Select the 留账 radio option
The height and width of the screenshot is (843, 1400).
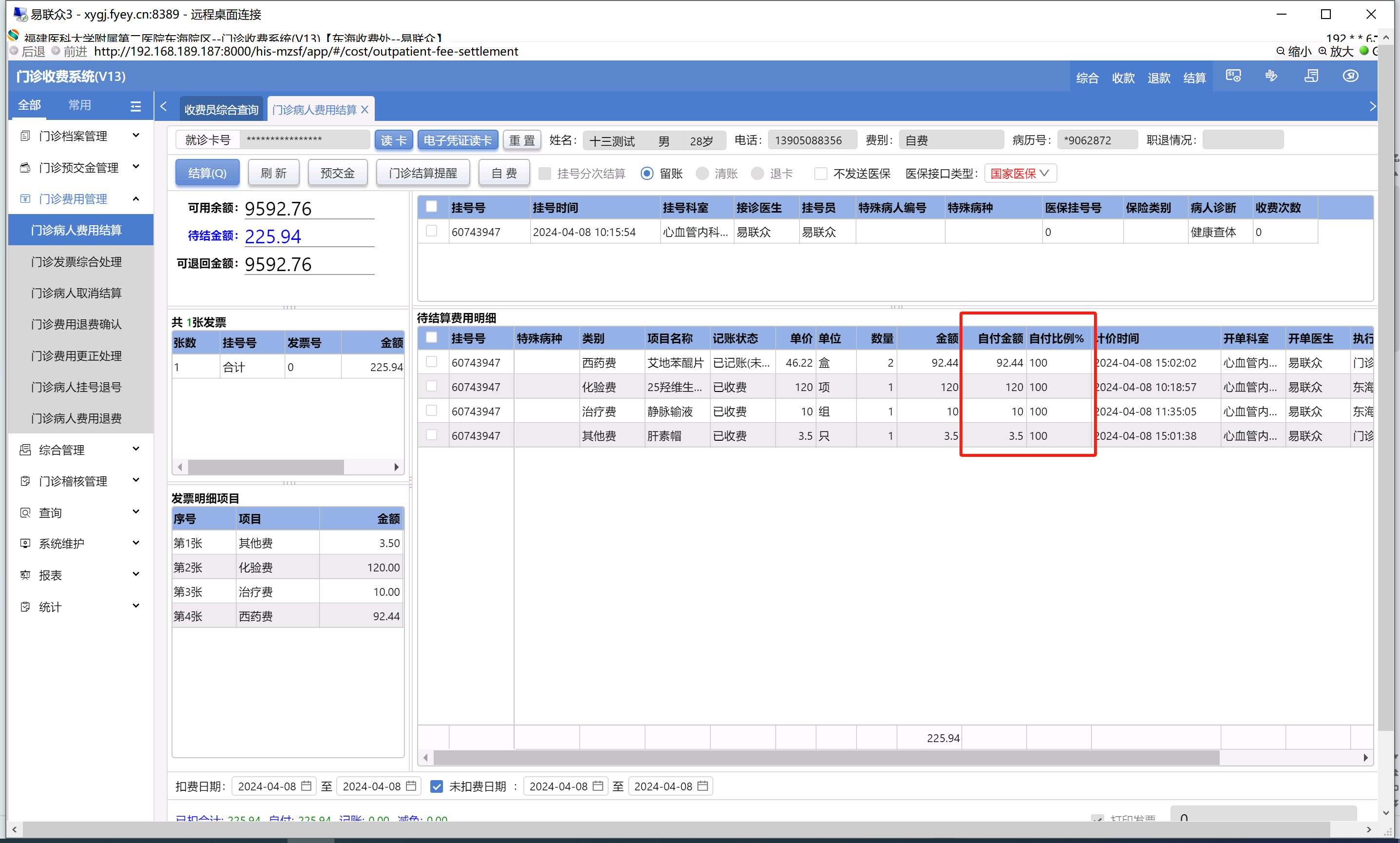[647, 173]
